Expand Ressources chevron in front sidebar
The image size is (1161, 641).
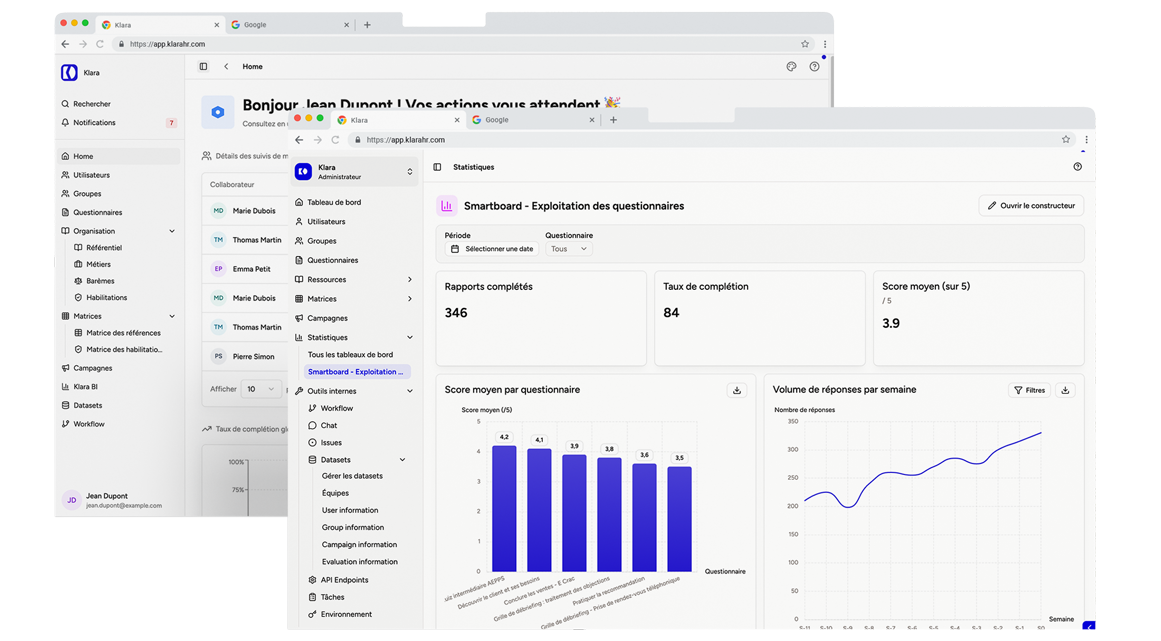pos(409,280)
